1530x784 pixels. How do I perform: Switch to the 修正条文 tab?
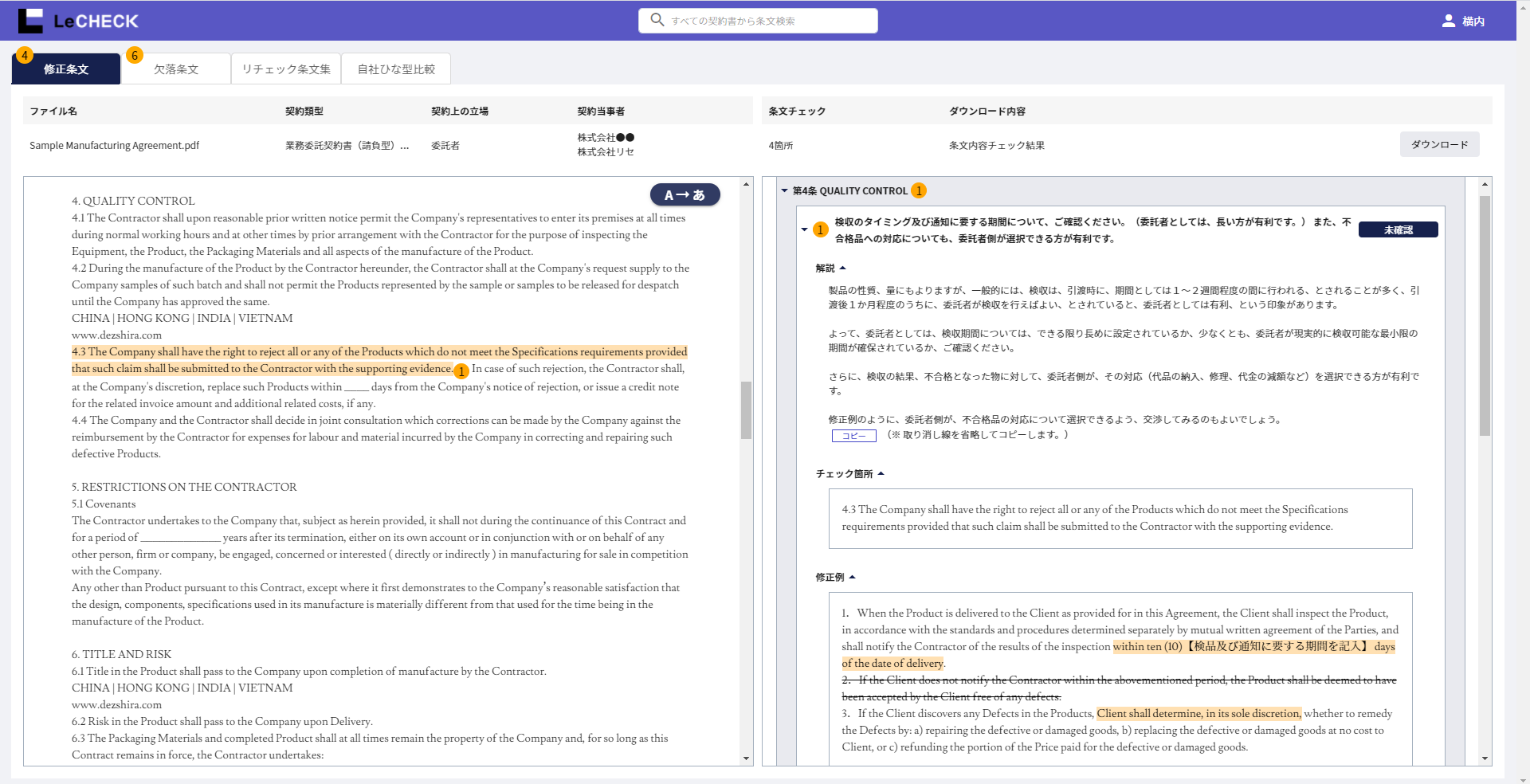pos(66,69)
